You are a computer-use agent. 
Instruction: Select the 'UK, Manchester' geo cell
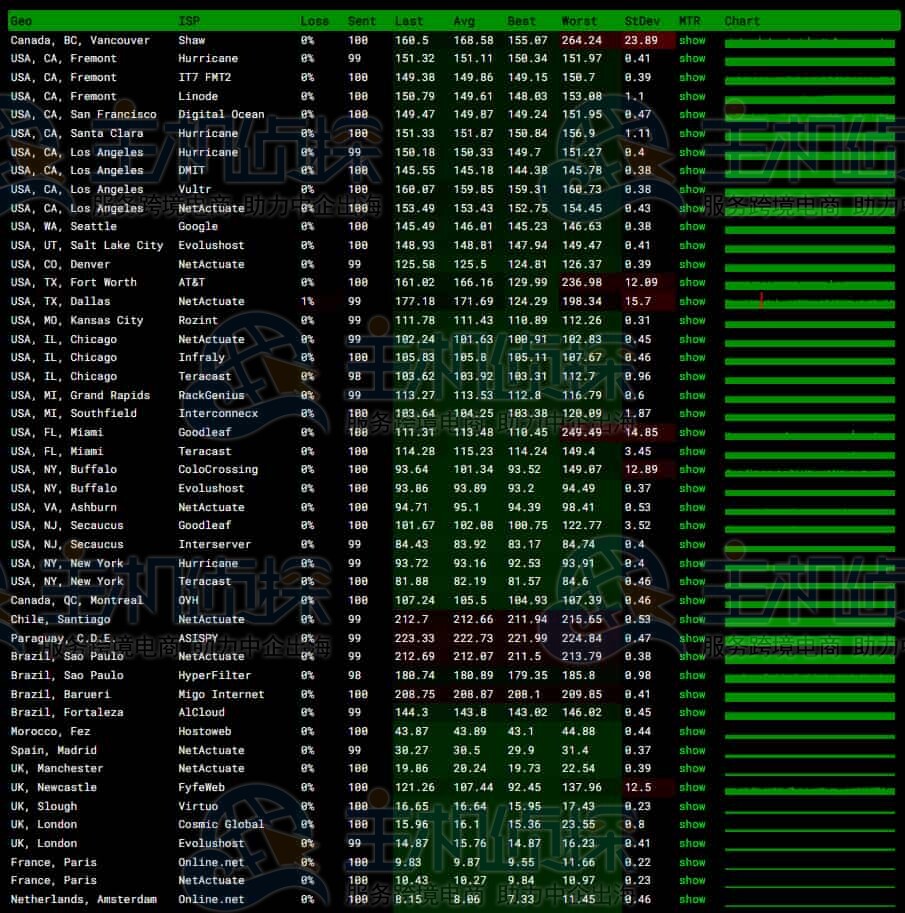point(56,768)
